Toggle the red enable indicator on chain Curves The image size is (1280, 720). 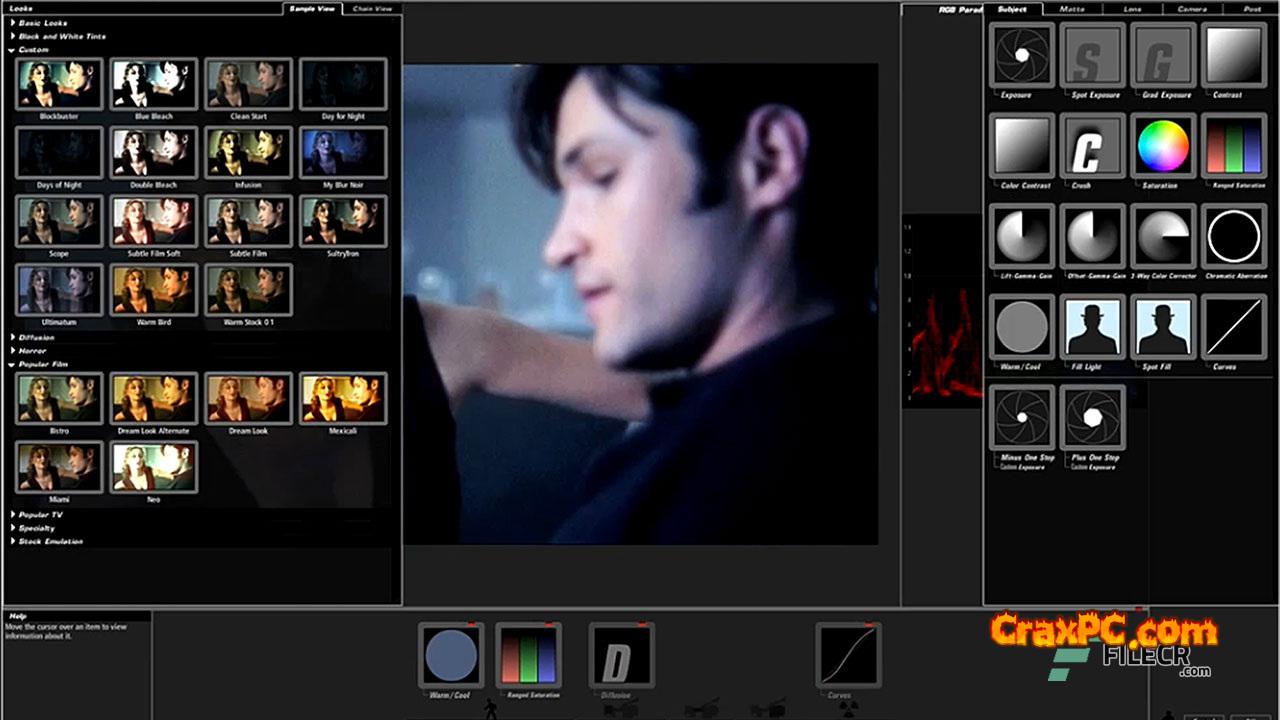pyautogui.click(x=869, y=625)
